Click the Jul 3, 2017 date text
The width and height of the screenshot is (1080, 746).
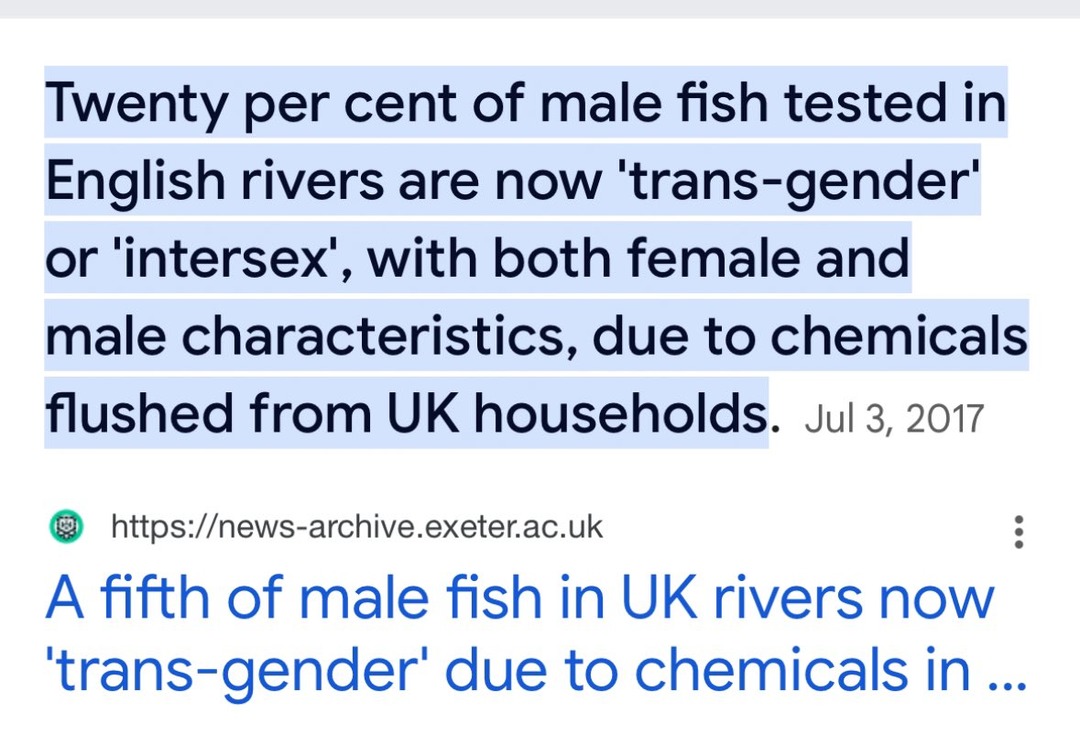[894, 419]
